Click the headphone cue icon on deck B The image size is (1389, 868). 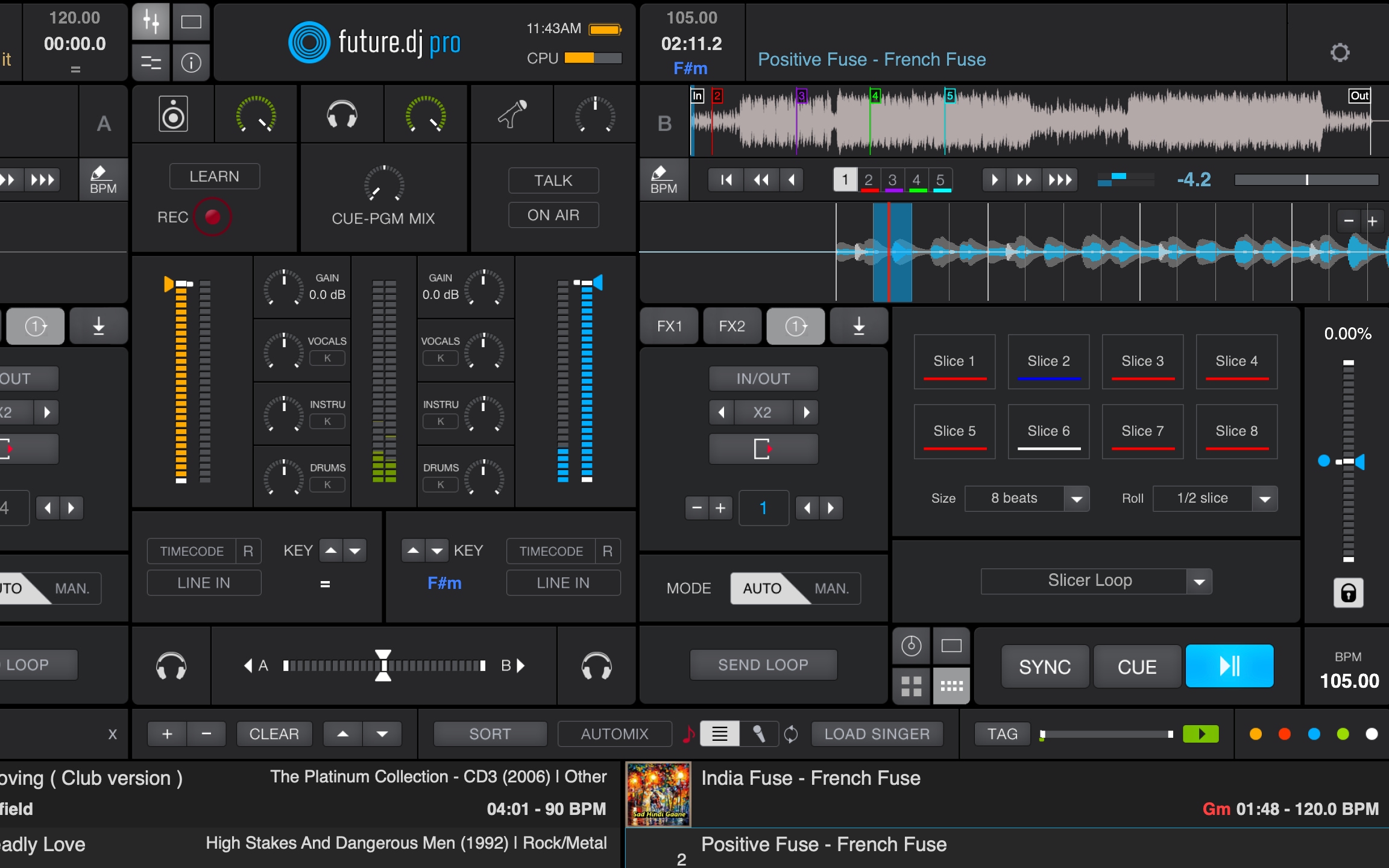(x=596, y=665)
